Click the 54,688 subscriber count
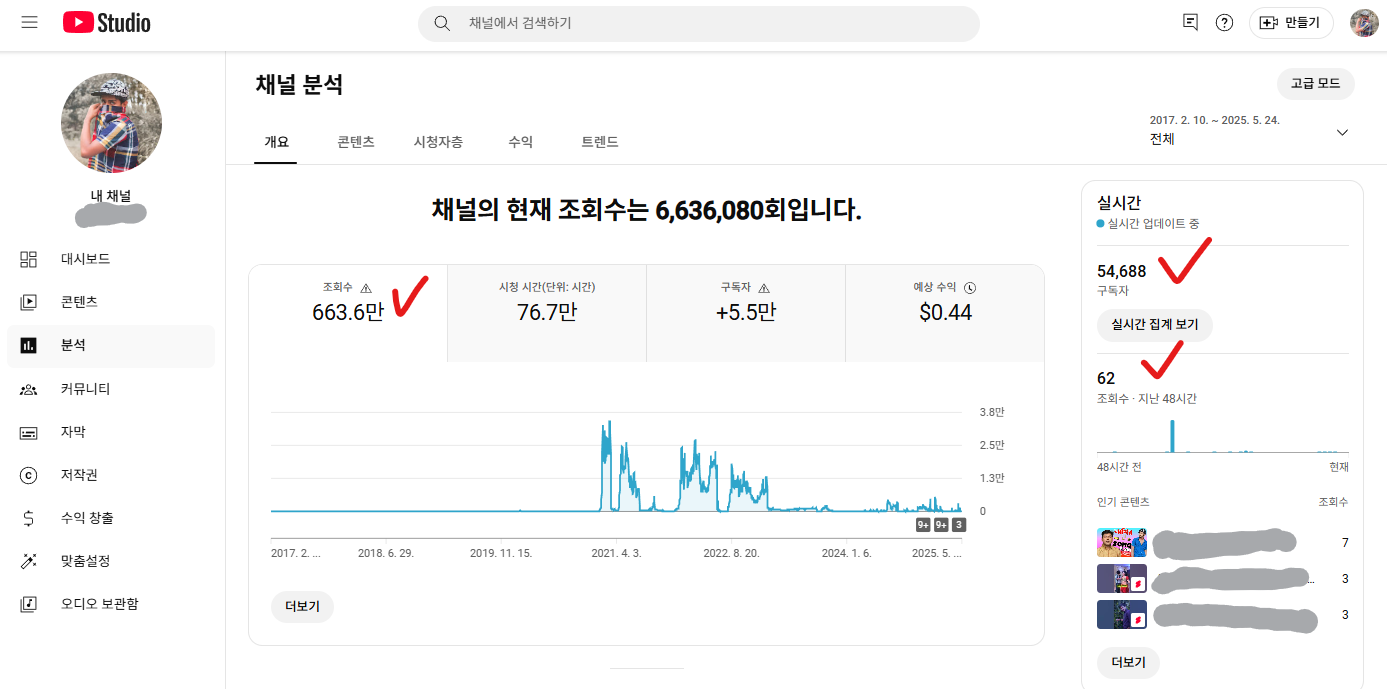1387x689 pixels. click(x=1122, y=271)
